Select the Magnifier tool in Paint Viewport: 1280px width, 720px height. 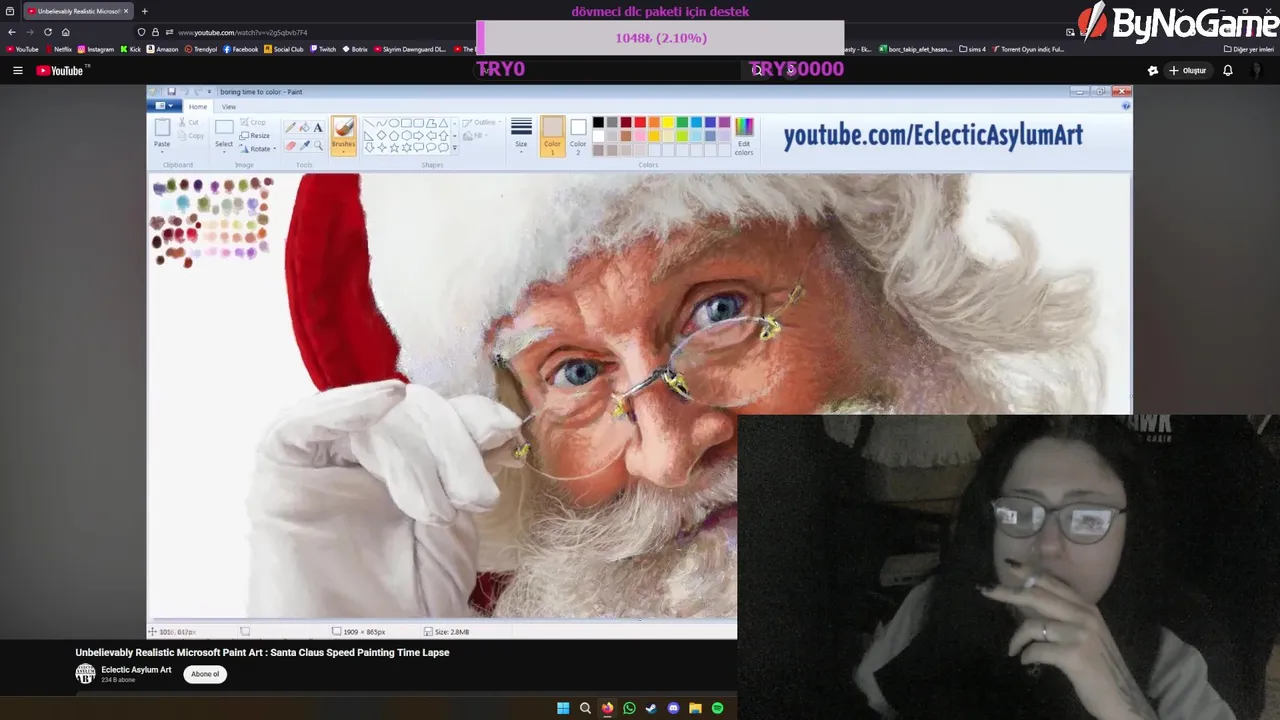[x=318, y=146]
